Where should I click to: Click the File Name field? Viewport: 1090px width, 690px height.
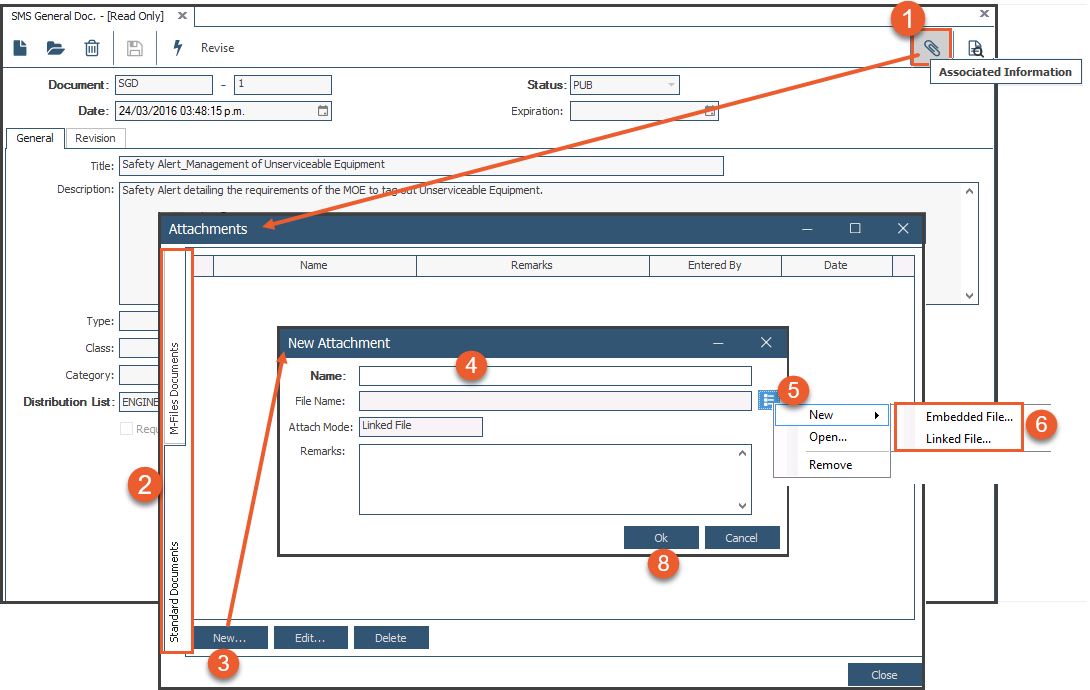[555, 401]
